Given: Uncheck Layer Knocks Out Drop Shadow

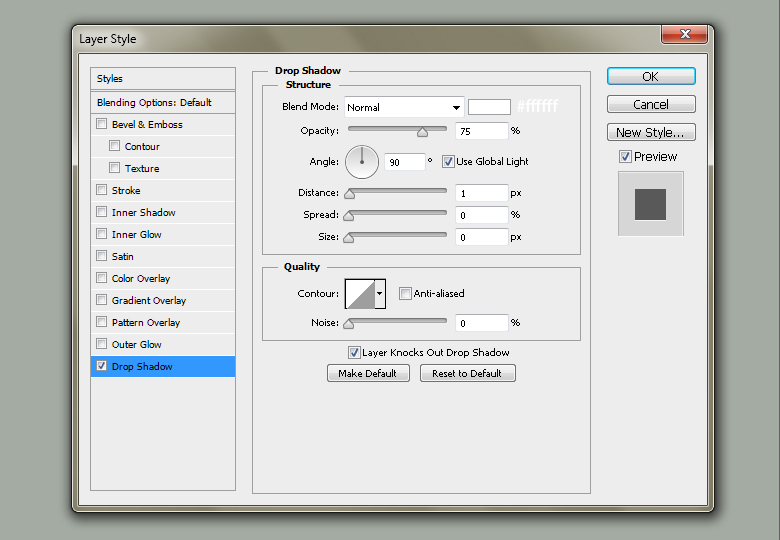Looking at the screenshot, I should click(354, 353).
